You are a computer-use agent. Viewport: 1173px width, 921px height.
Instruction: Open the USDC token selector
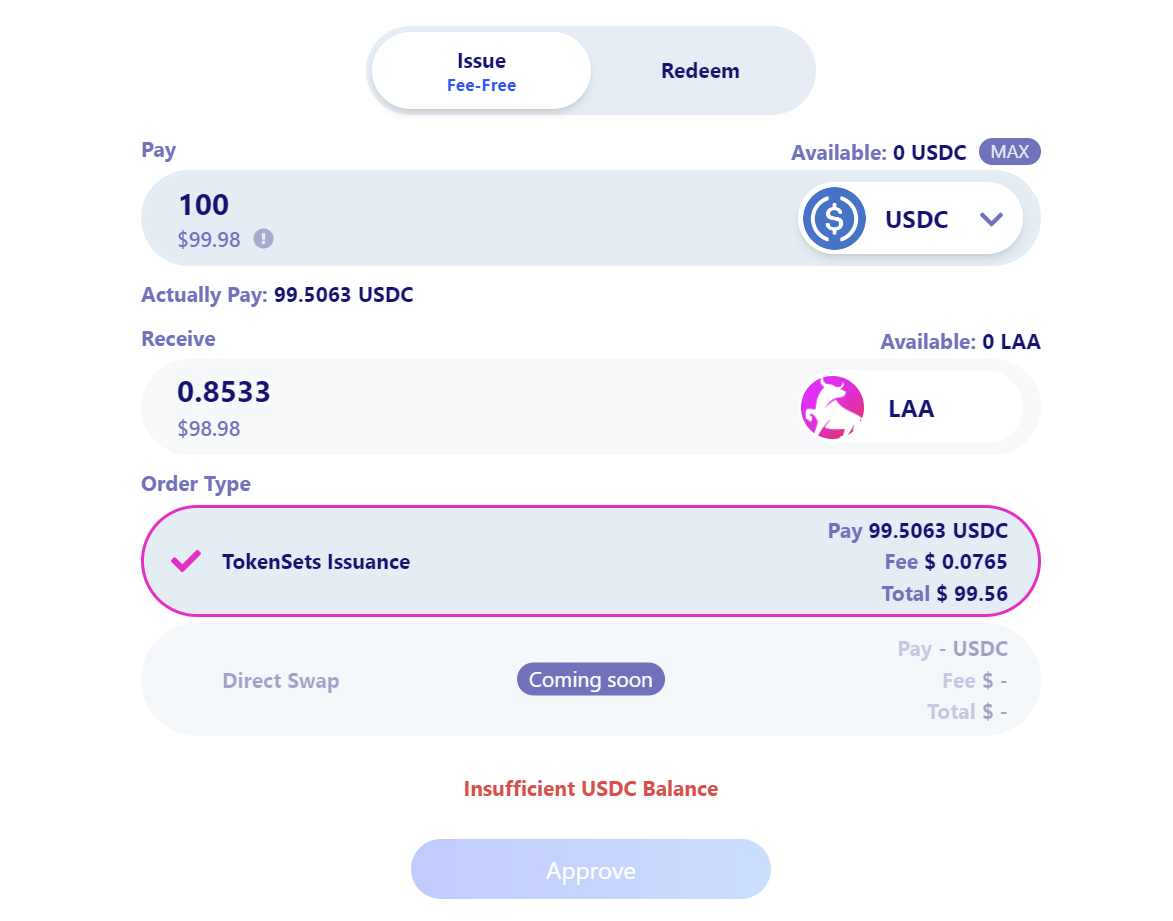click(x=910, y=218)
